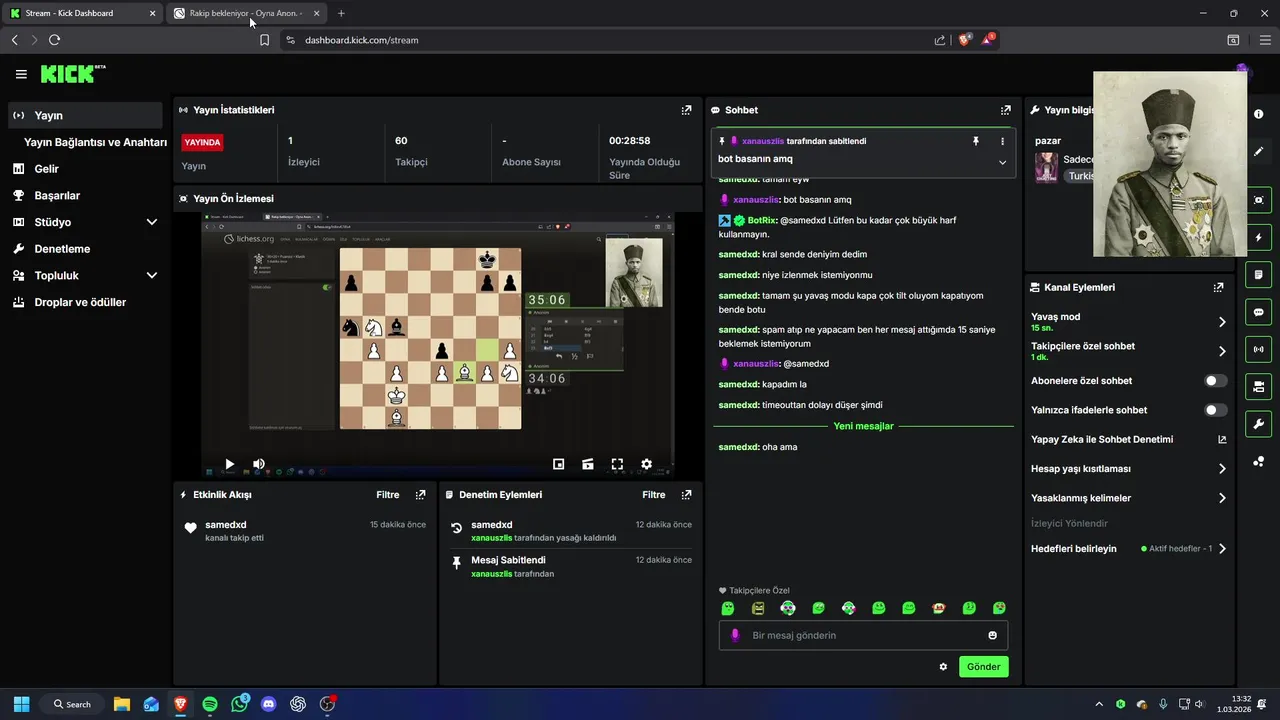Open settings gear in stream preview player

point(646,464)
